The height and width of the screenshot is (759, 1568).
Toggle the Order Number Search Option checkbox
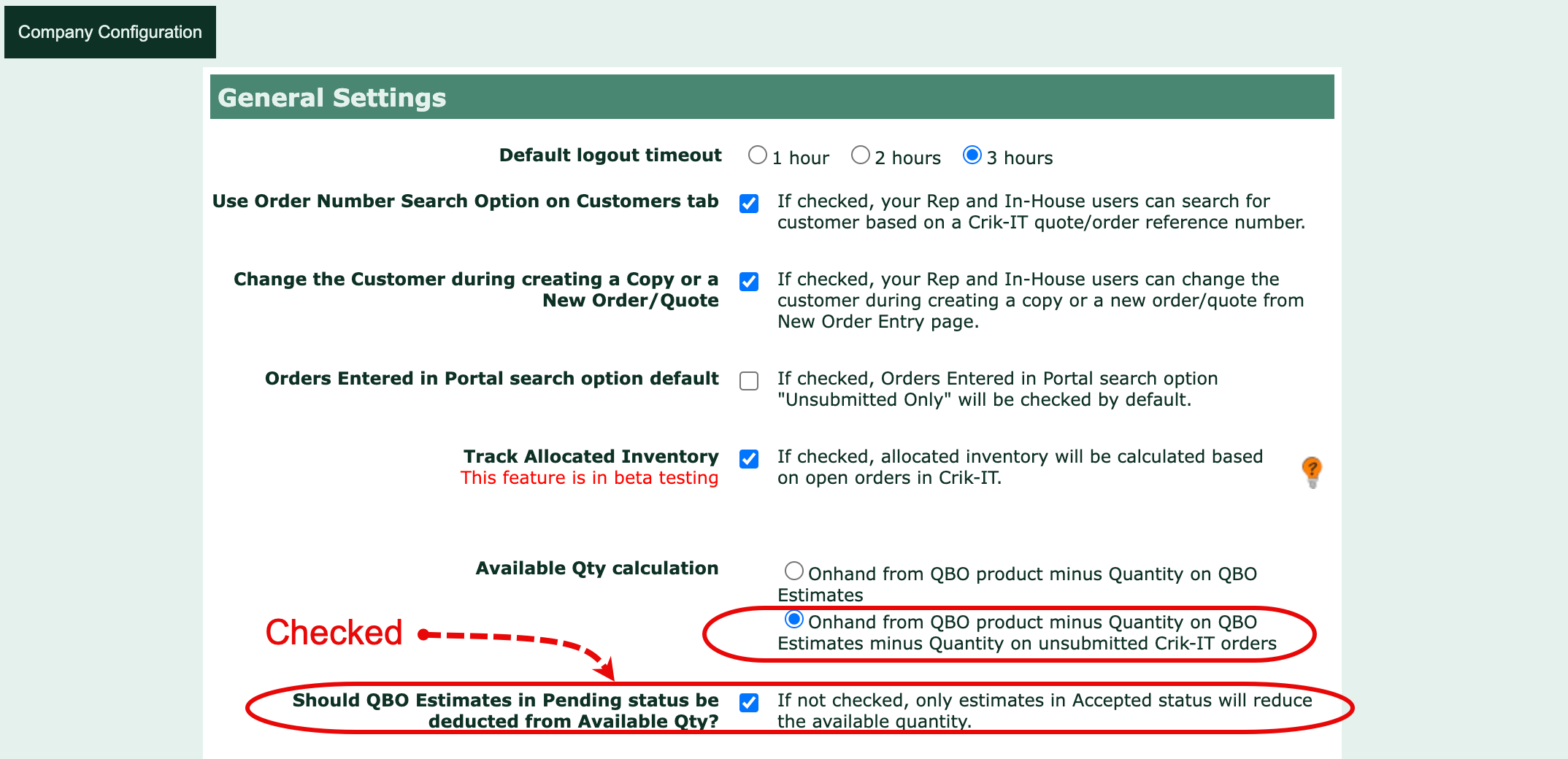(x=749, y=204)
